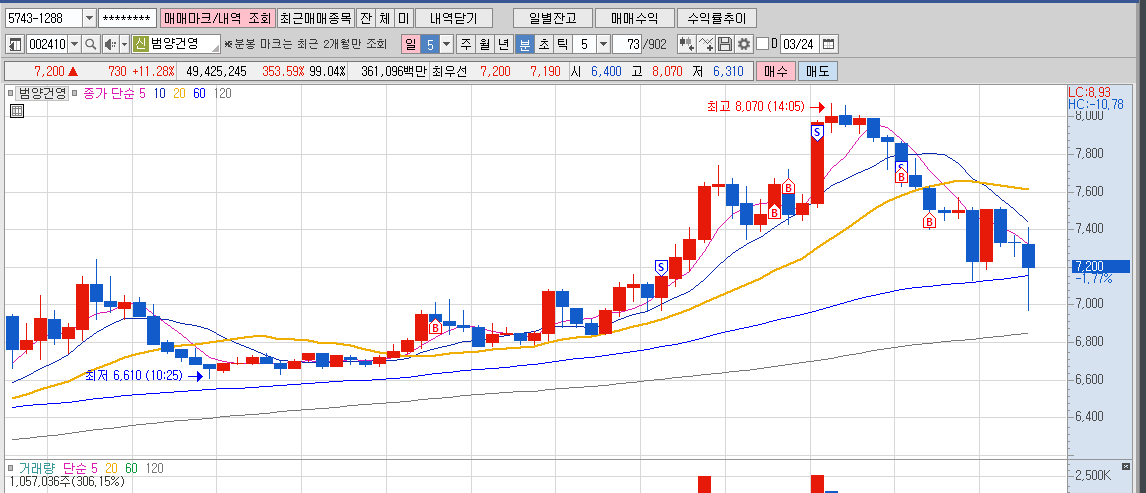This screenshot has height=493, width=1146.
Task: Select the 일 daily period toggle
Action: coord(411,45)
